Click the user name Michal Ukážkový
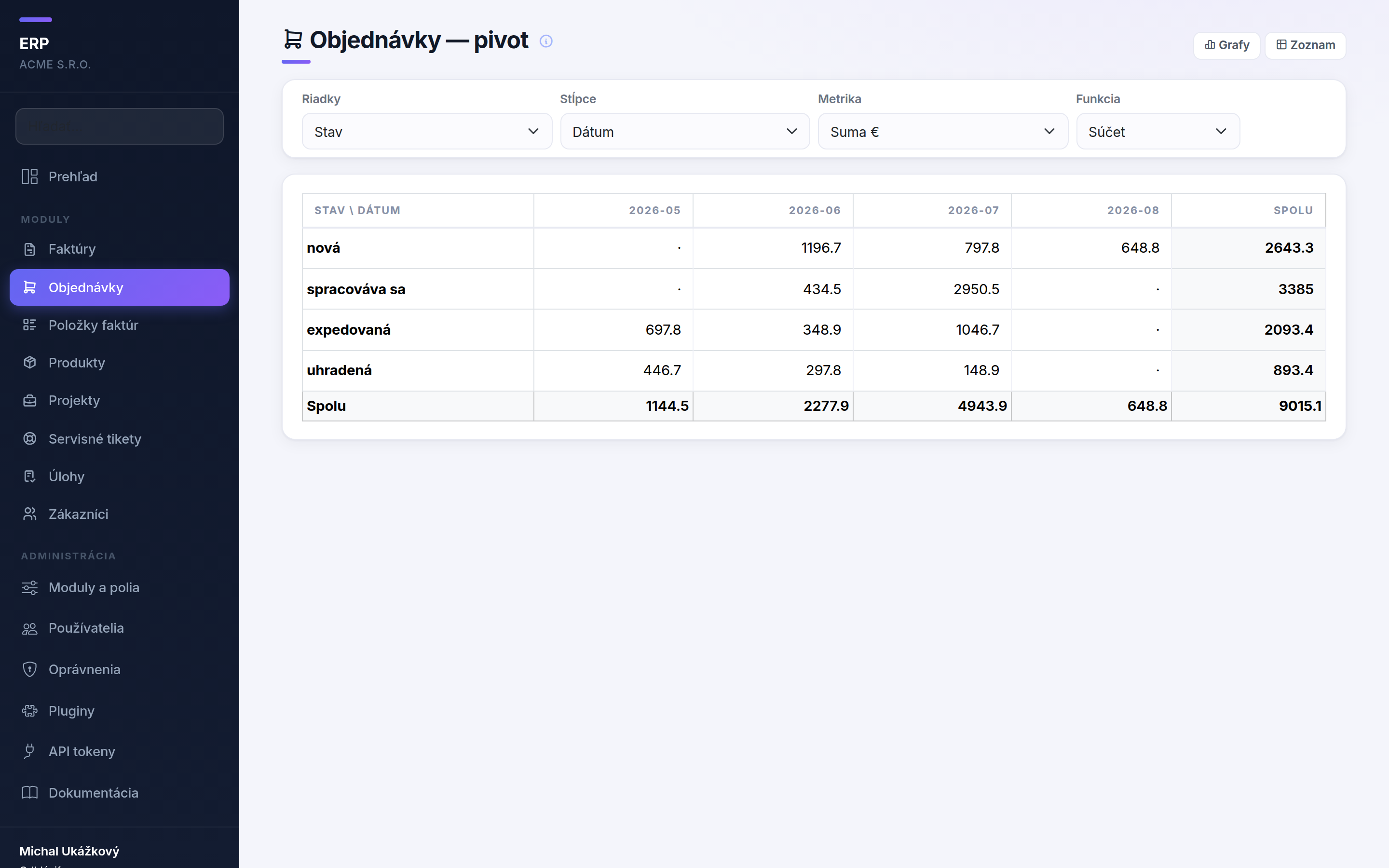 (69, 851)
